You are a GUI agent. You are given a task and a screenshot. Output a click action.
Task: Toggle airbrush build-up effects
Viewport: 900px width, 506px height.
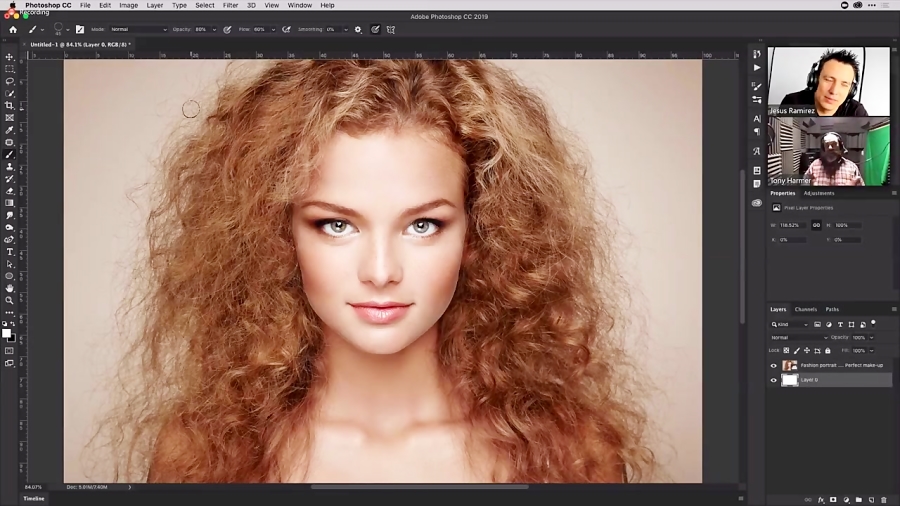(x=286, y=29)
